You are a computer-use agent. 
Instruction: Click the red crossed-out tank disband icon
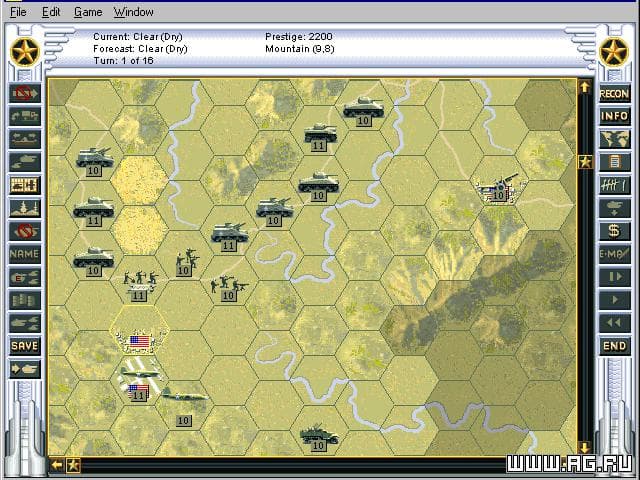(24, 231)
